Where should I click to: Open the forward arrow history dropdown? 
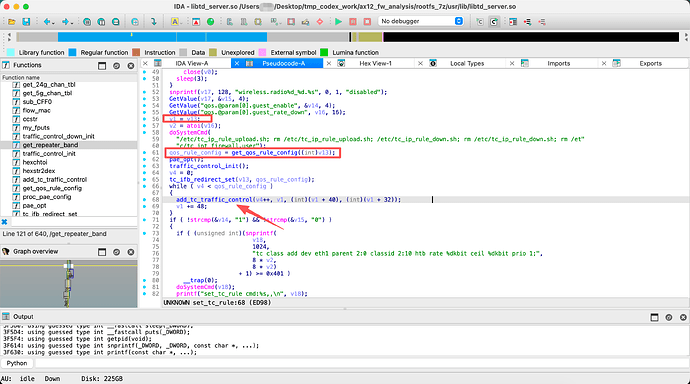(x=72, y=22)
